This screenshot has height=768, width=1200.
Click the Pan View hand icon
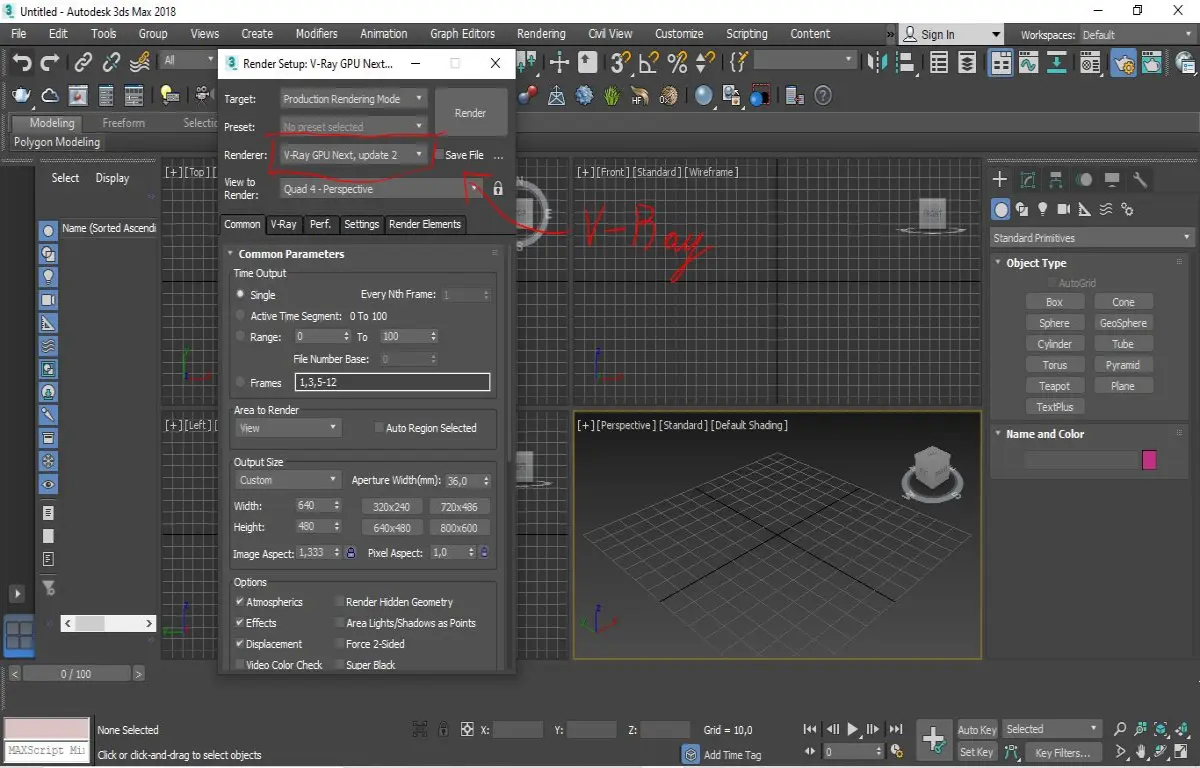[1140, 751]
